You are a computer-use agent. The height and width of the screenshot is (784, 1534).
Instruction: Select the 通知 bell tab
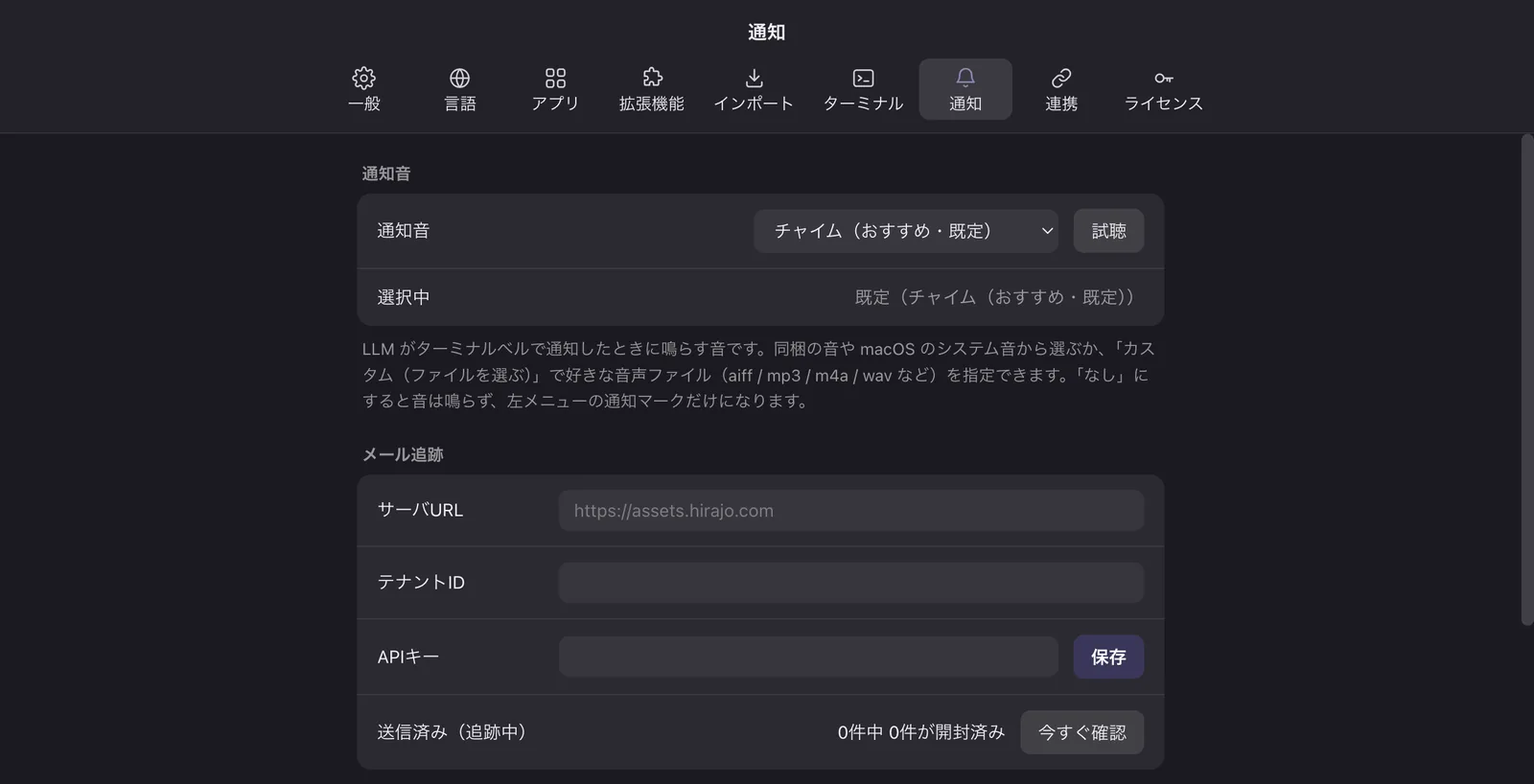coord(965,89)
